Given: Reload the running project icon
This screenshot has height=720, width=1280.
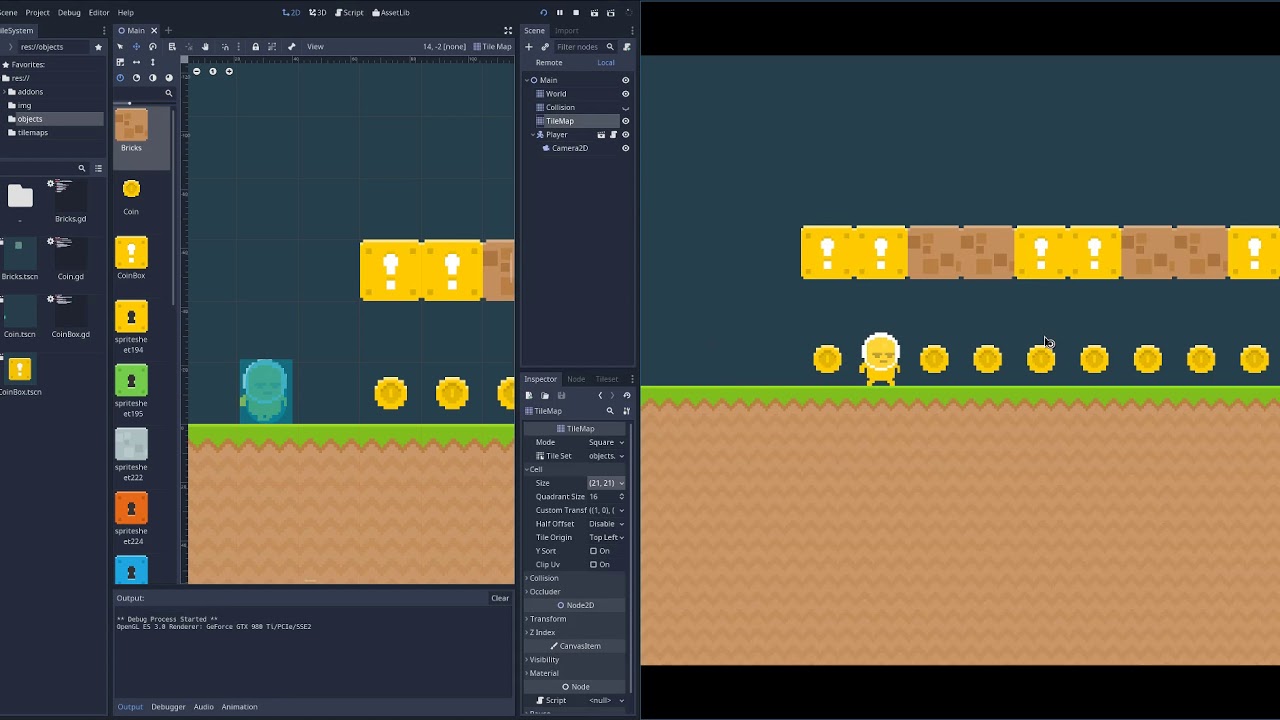Looking at the screenshot, I should click(543, 13).
